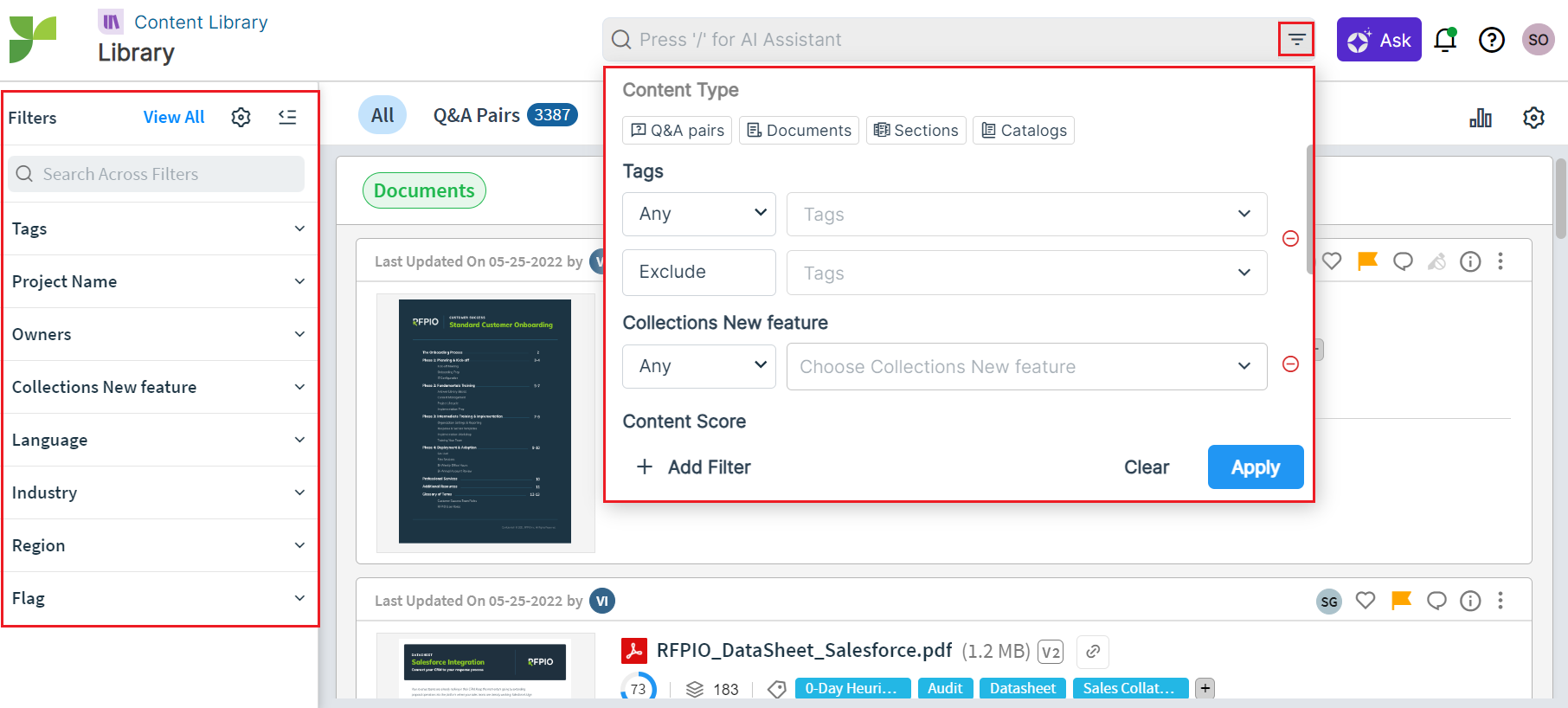1568x708 pixels.
Task: Open the notifications bell
Action: 1445,40
